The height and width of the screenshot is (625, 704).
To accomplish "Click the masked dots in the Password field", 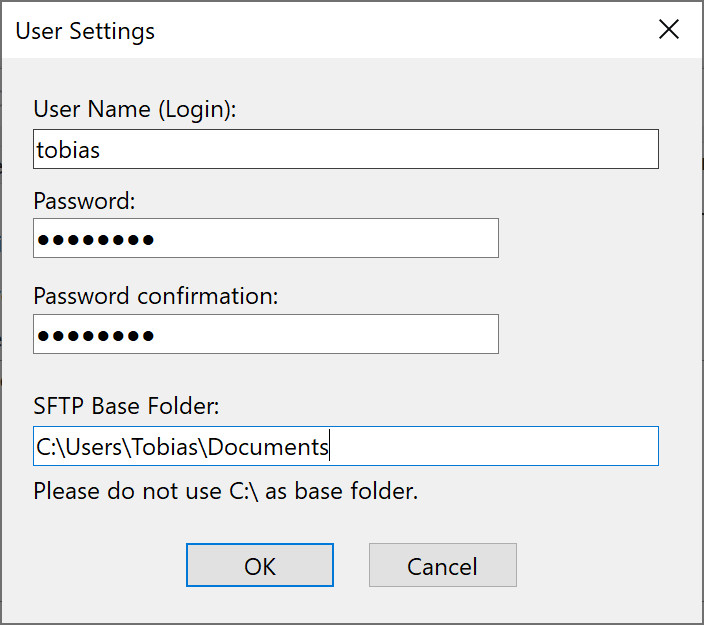I will [x=95, y=240].
